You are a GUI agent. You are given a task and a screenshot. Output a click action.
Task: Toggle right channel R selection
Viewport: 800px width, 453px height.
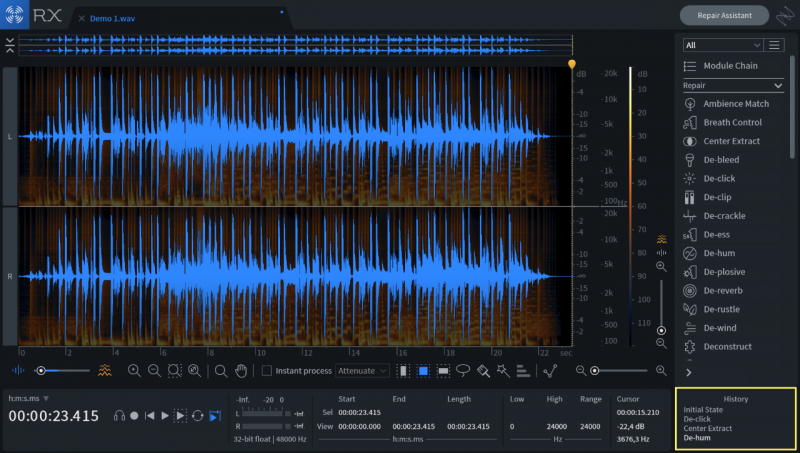click(10, 276)
